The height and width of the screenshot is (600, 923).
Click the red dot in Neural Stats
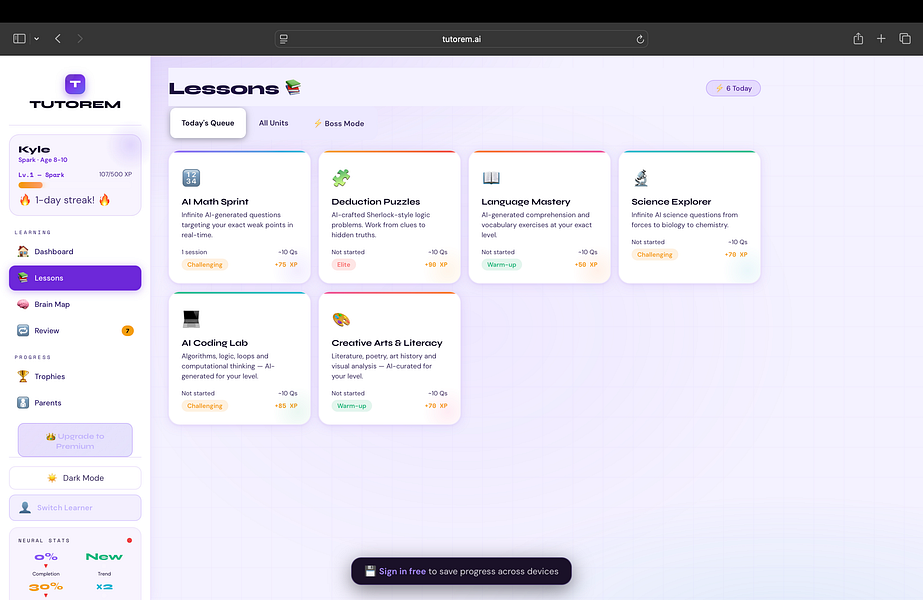pos(130,540)
